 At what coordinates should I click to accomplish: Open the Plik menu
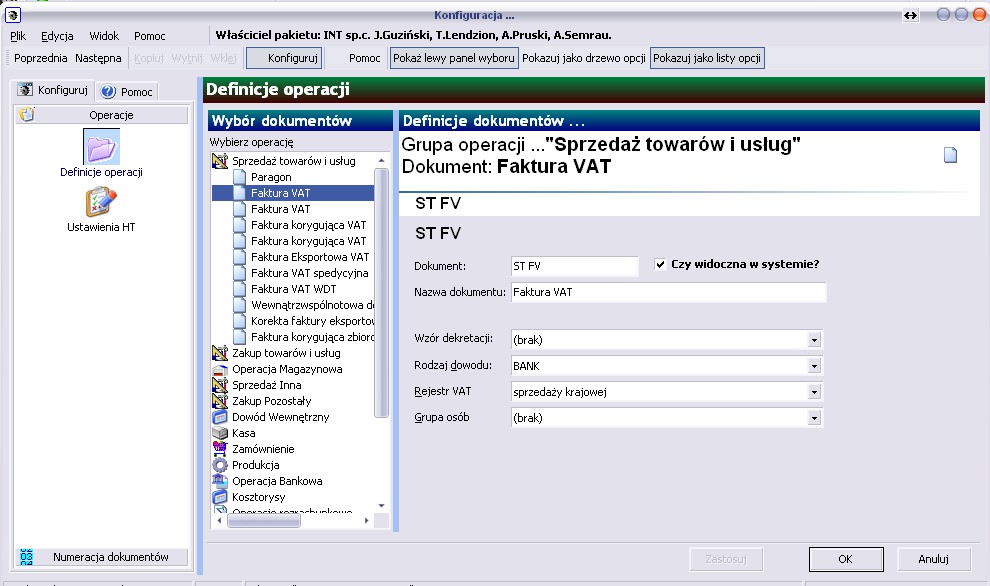point(18,36)
